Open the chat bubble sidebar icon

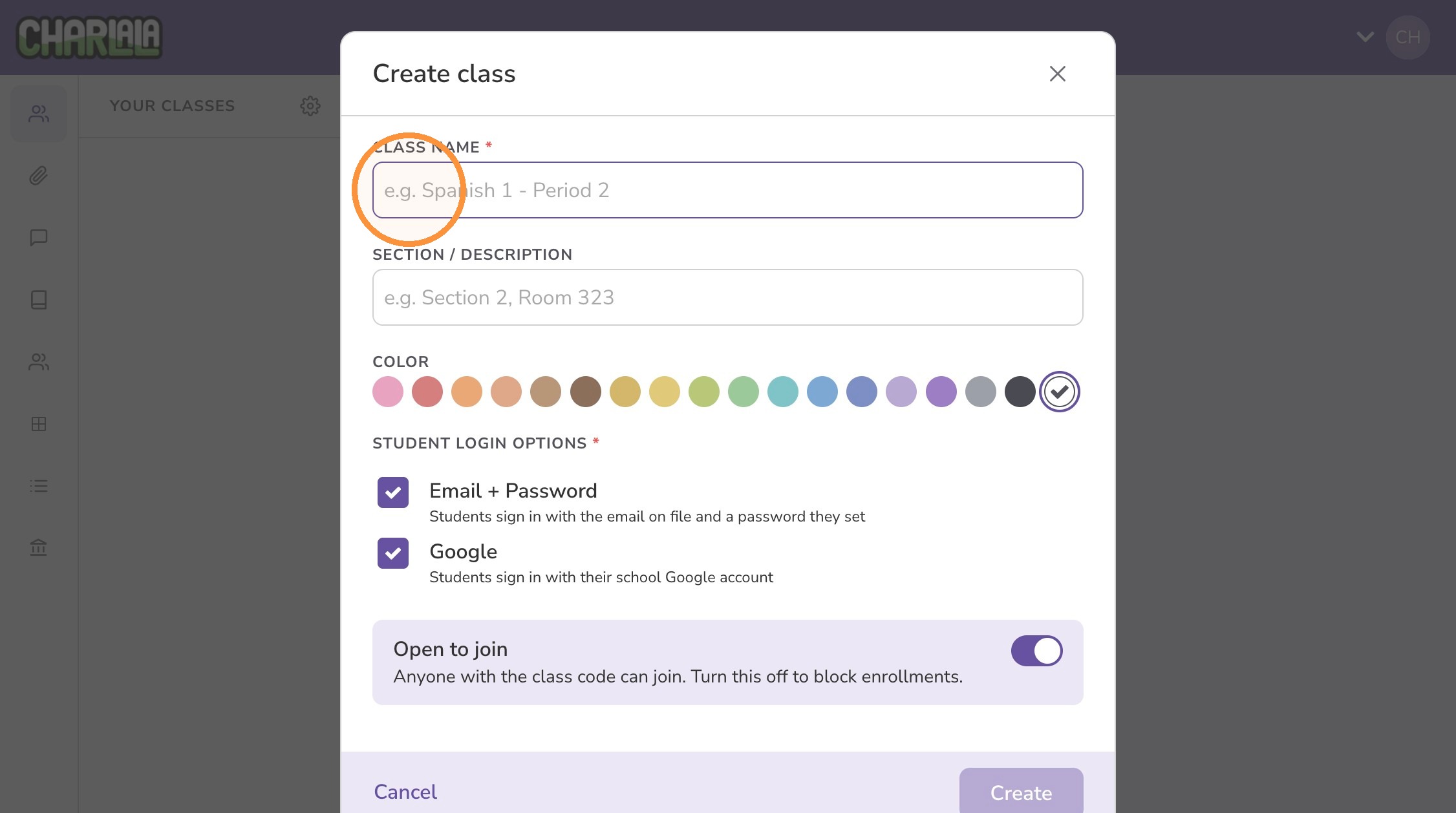39,237
